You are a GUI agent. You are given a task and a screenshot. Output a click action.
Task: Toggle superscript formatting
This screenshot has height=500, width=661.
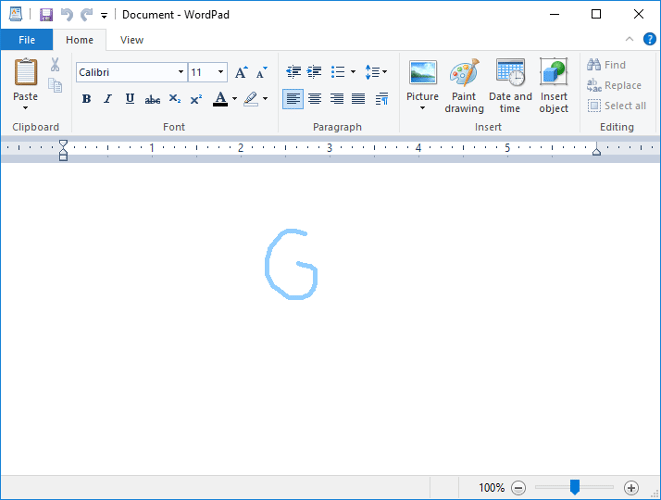(x=196, y=99)
